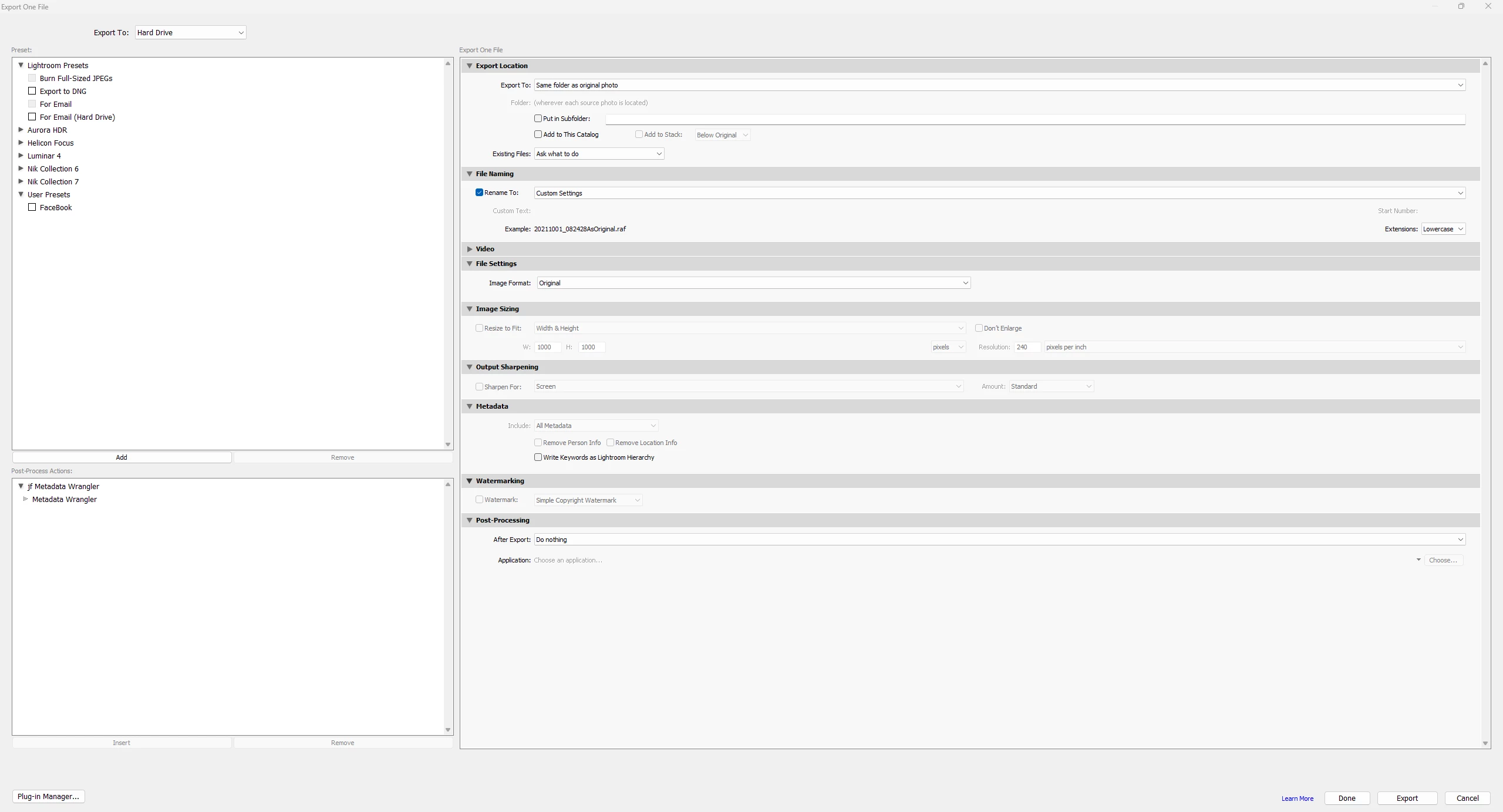Collapse the Export Location section triangle

click(x=469, y=66)
